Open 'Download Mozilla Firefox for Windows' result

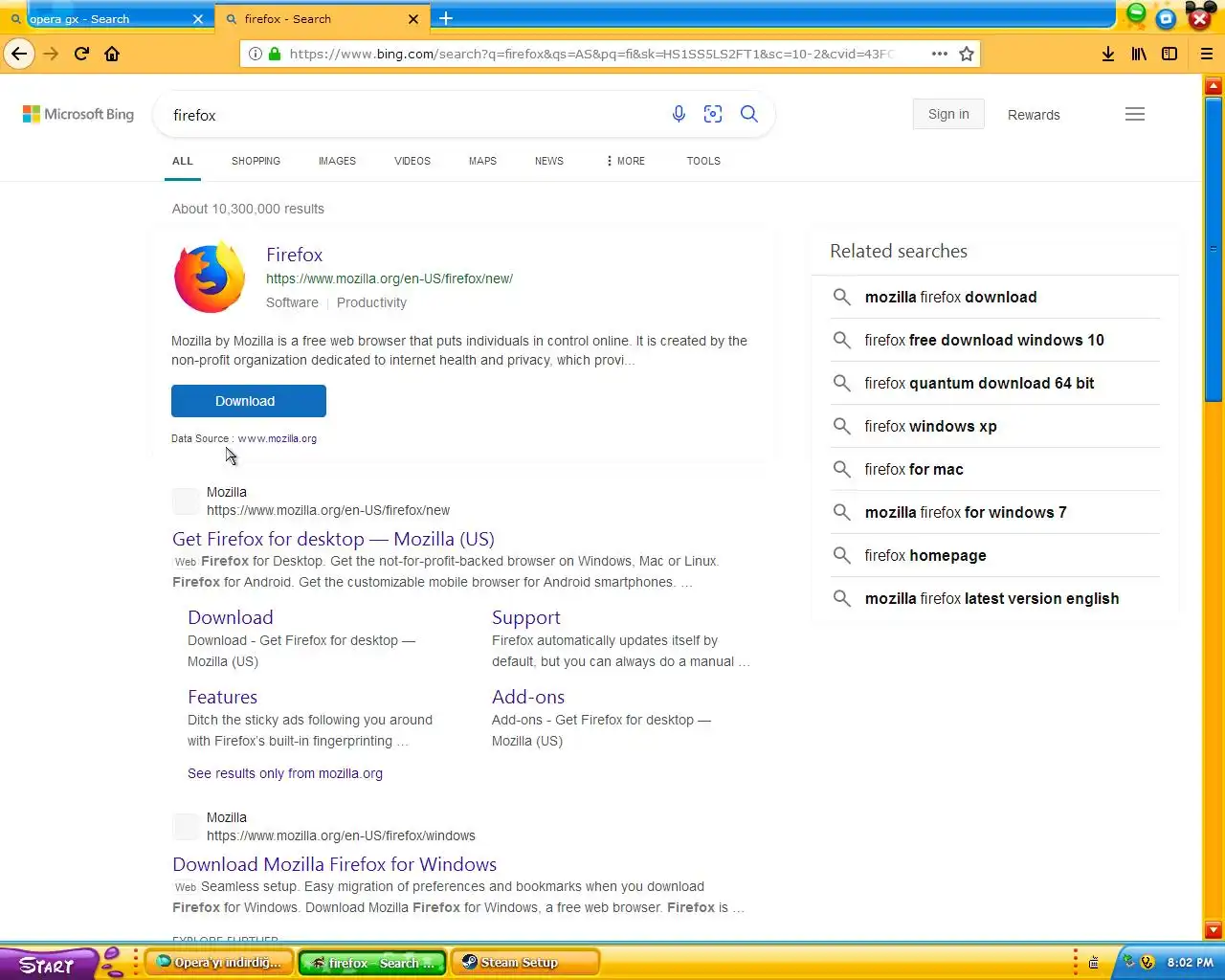point(334,864)
